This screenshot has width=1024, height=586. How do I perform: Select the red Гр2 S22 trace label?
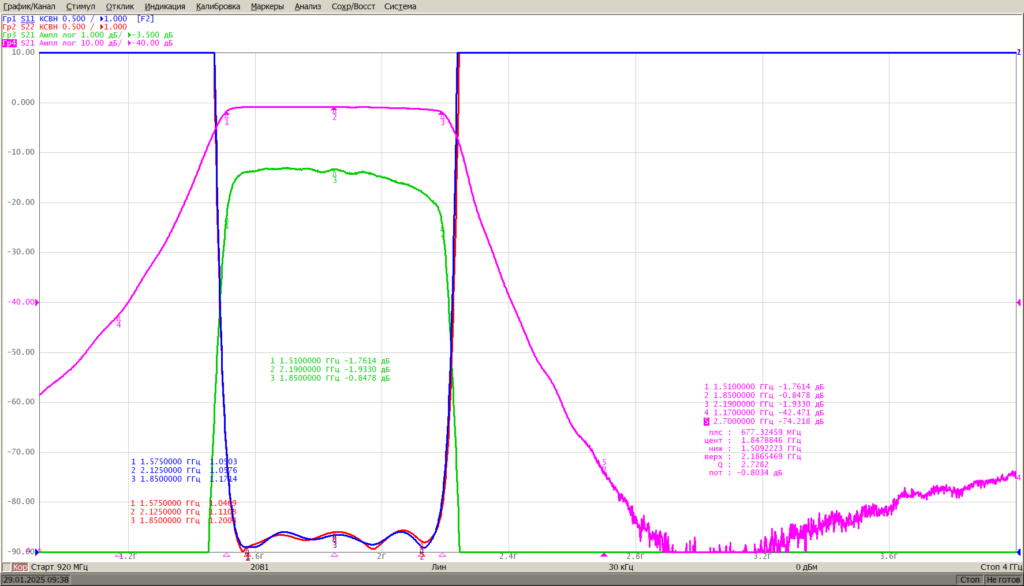[x=65, y=27]
